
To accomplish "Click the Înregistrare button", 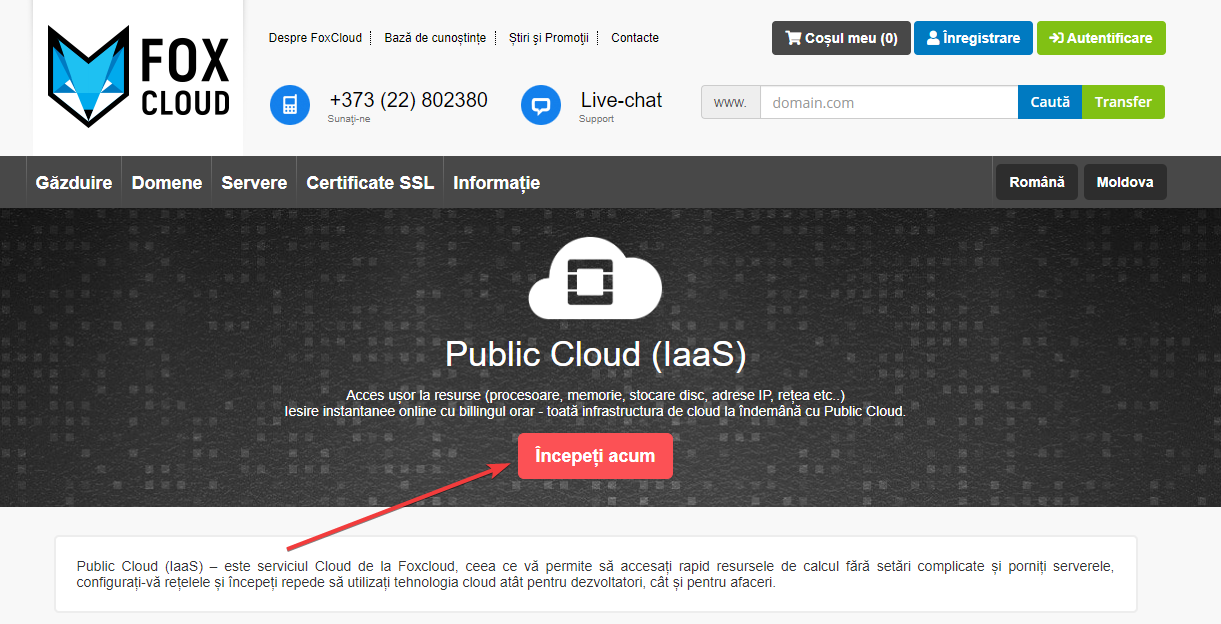I will click(973, 38).
